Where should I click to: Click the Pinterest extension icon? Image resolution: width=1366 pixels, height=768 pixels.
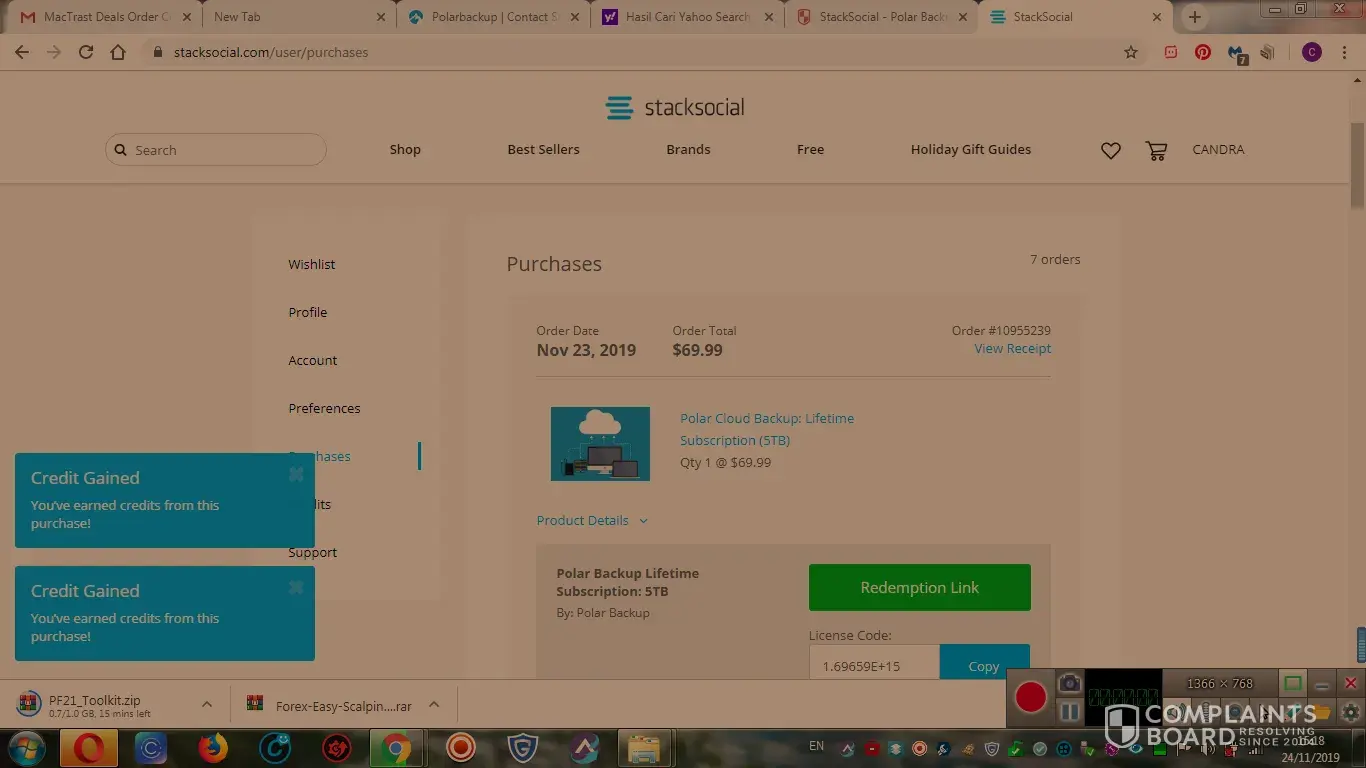pos(1203,52)
